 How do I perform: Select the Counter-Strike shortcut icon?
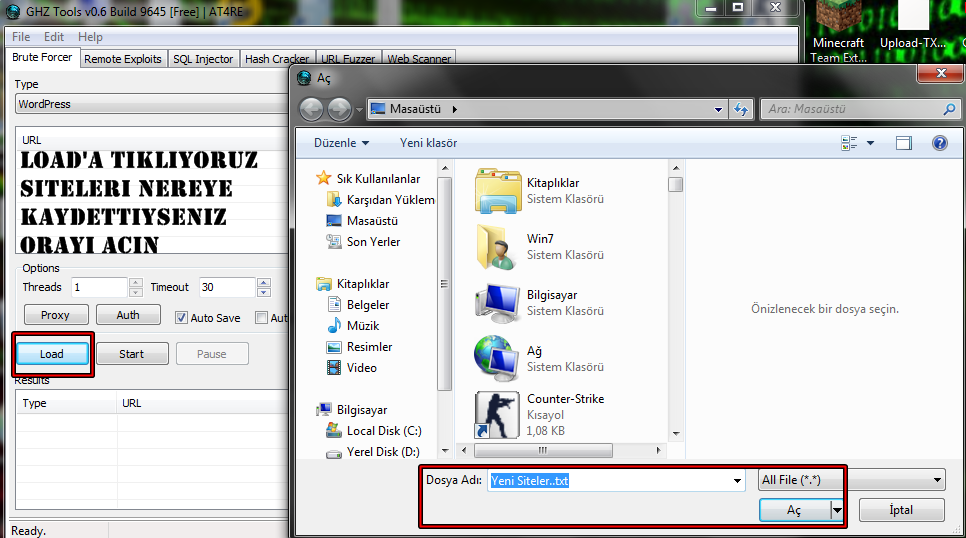[x=497, y=415]
